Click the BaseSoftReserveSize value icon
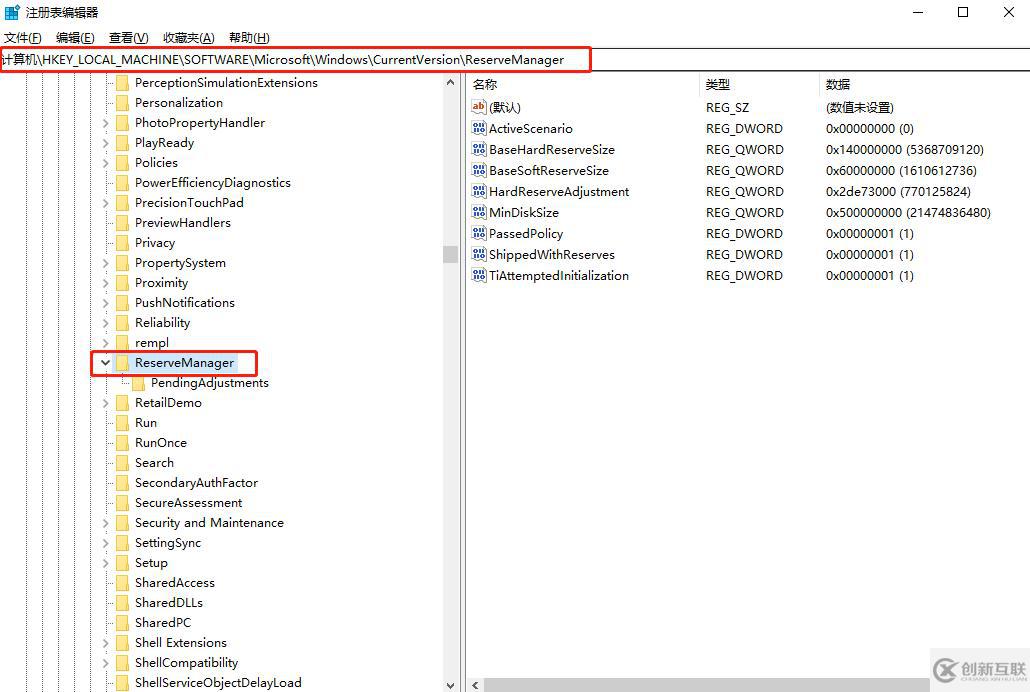 click(x=479, y=170)
